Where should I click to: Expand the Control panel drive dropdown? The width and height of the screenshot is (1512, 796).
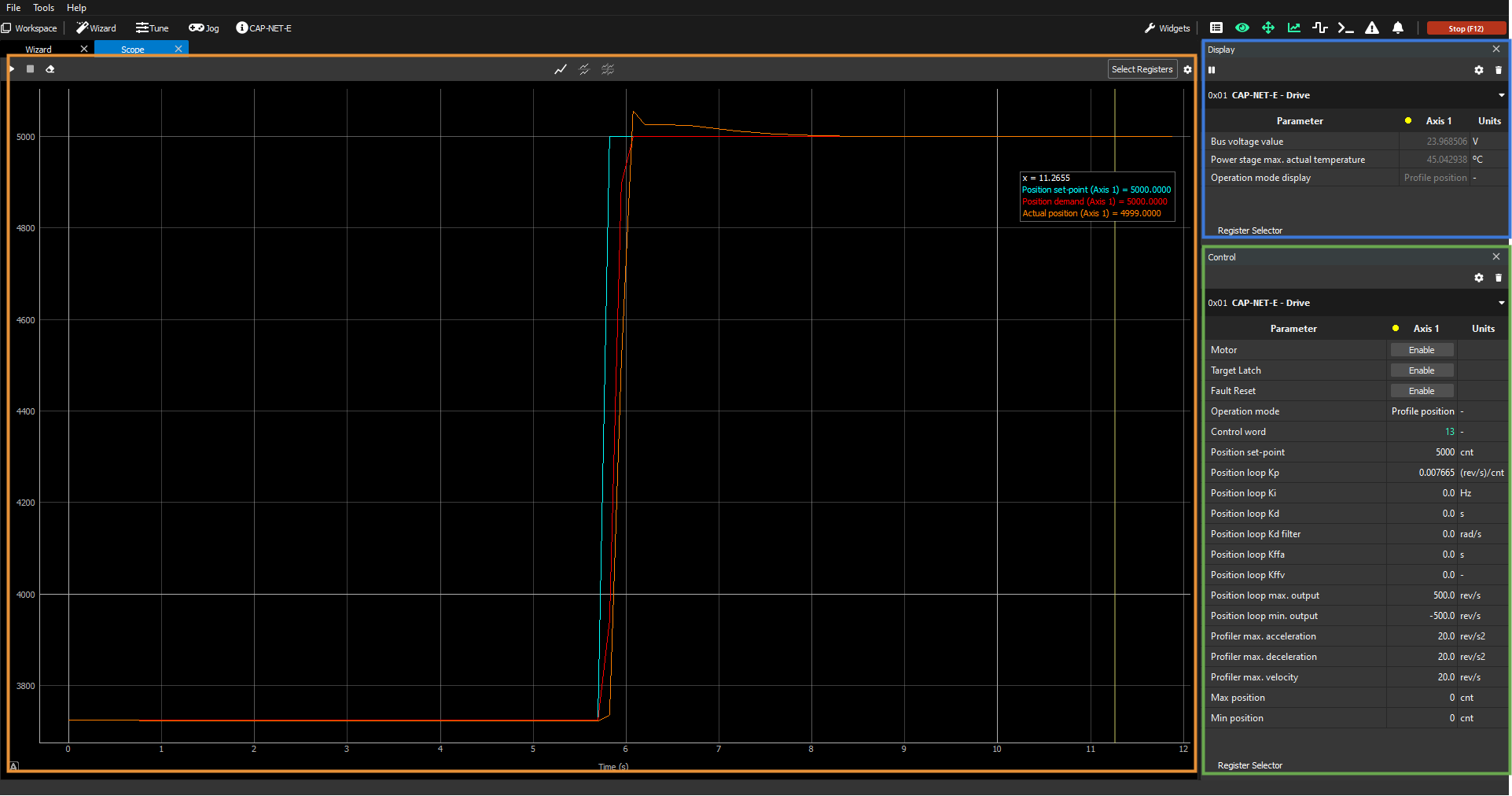pyautogui.click(x=1501, y=303)
